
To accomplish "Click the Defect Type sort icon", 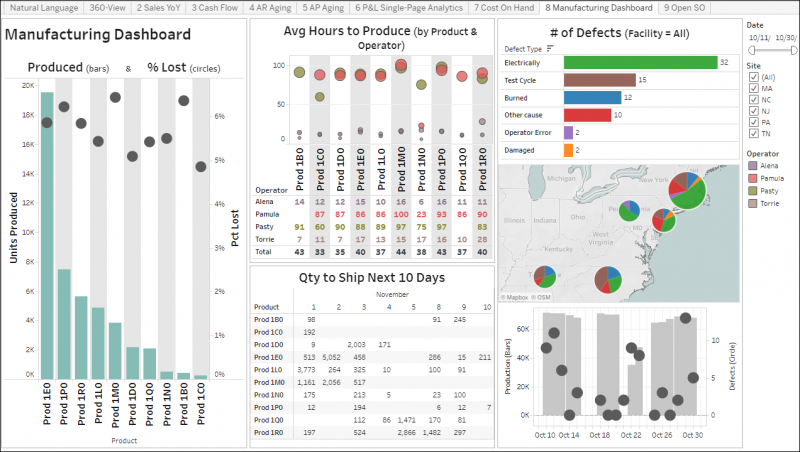I will [549, 48].
